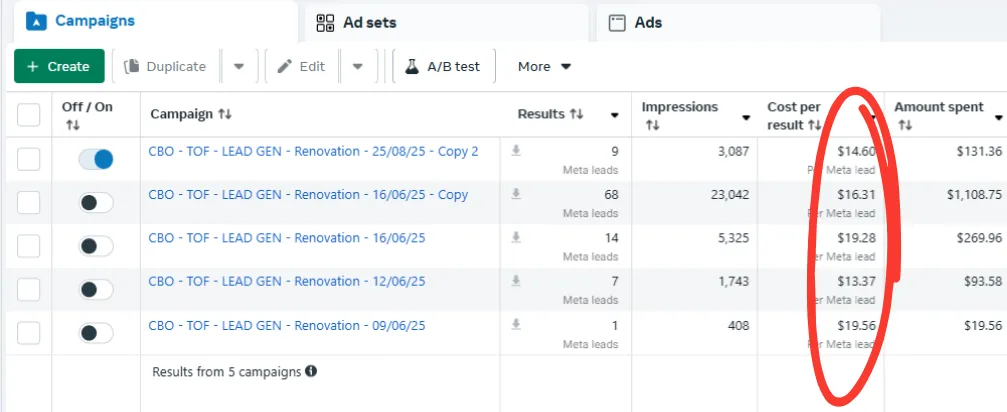
Task: Enable the Renovation - 09/06/25 campaign toggle
Action: click(x=96, y=333)
